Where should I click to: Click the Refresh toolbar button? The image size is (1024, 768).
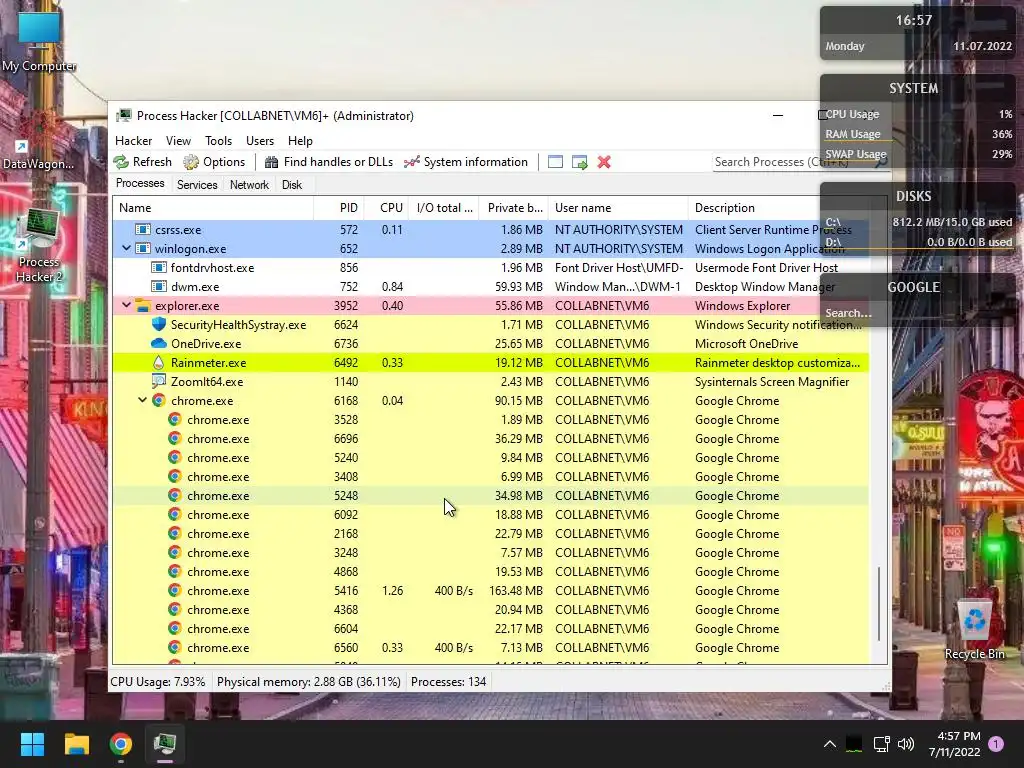pos(142,162)
